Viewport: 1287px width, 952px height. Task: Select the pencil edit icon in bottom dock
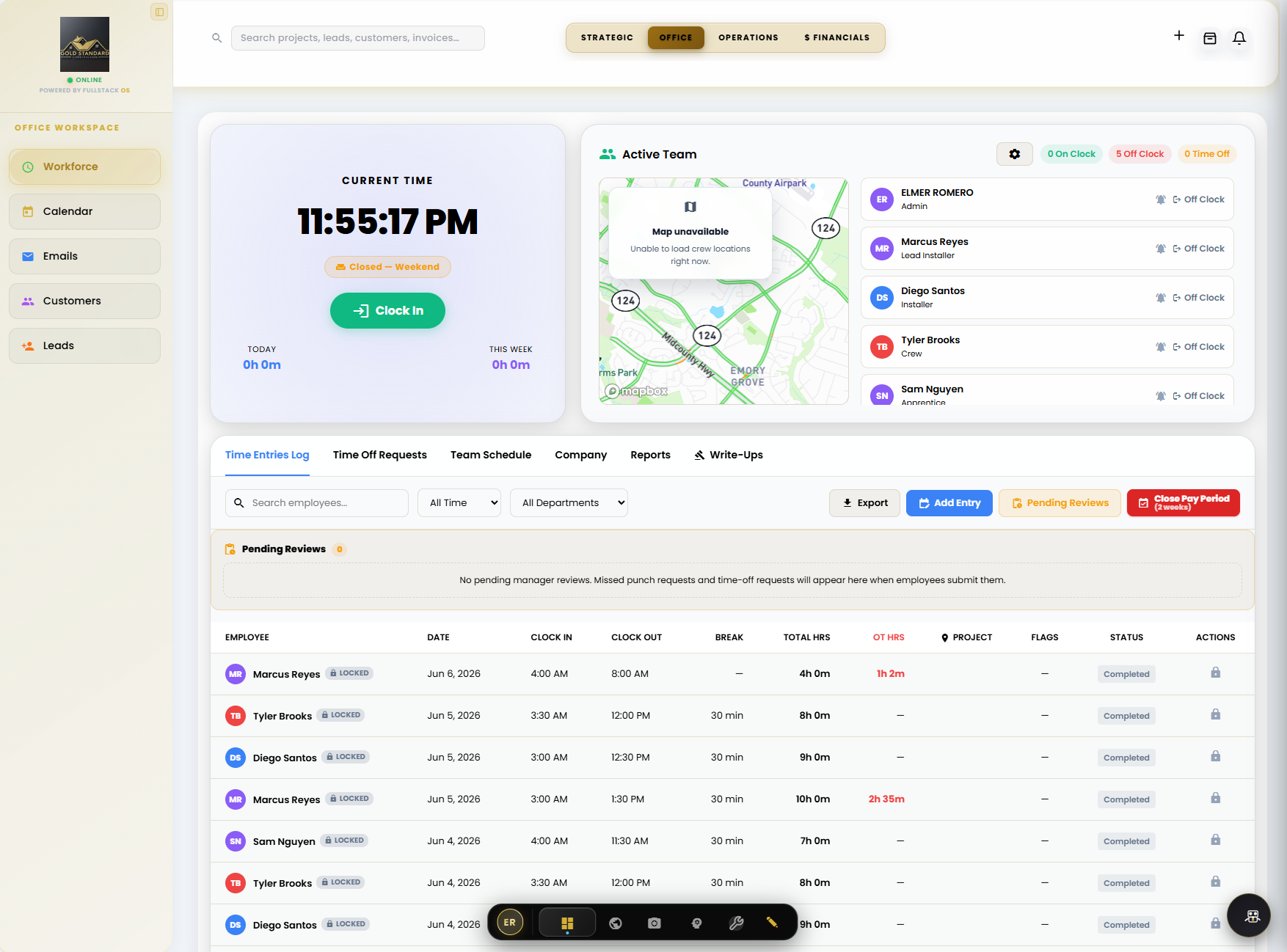(x=772, y=923)
